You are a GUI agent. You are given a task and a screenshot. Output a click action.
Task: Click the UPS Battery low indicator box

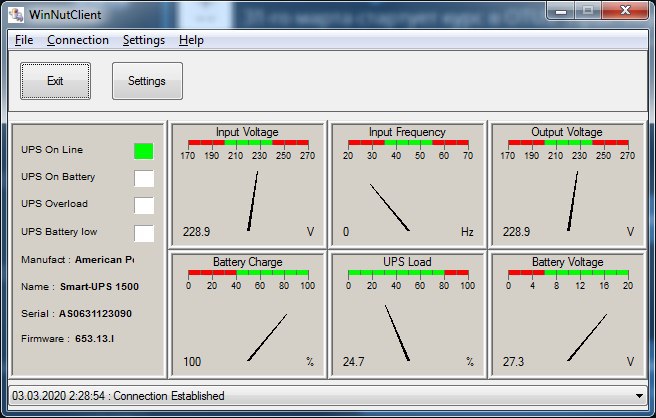[x=144, y=233]
